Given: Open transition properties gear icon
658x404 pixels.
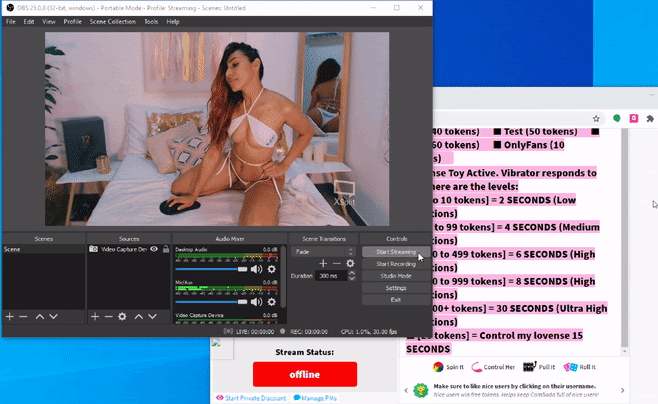Looking at the screenshot, I should (x=350, y=263).
